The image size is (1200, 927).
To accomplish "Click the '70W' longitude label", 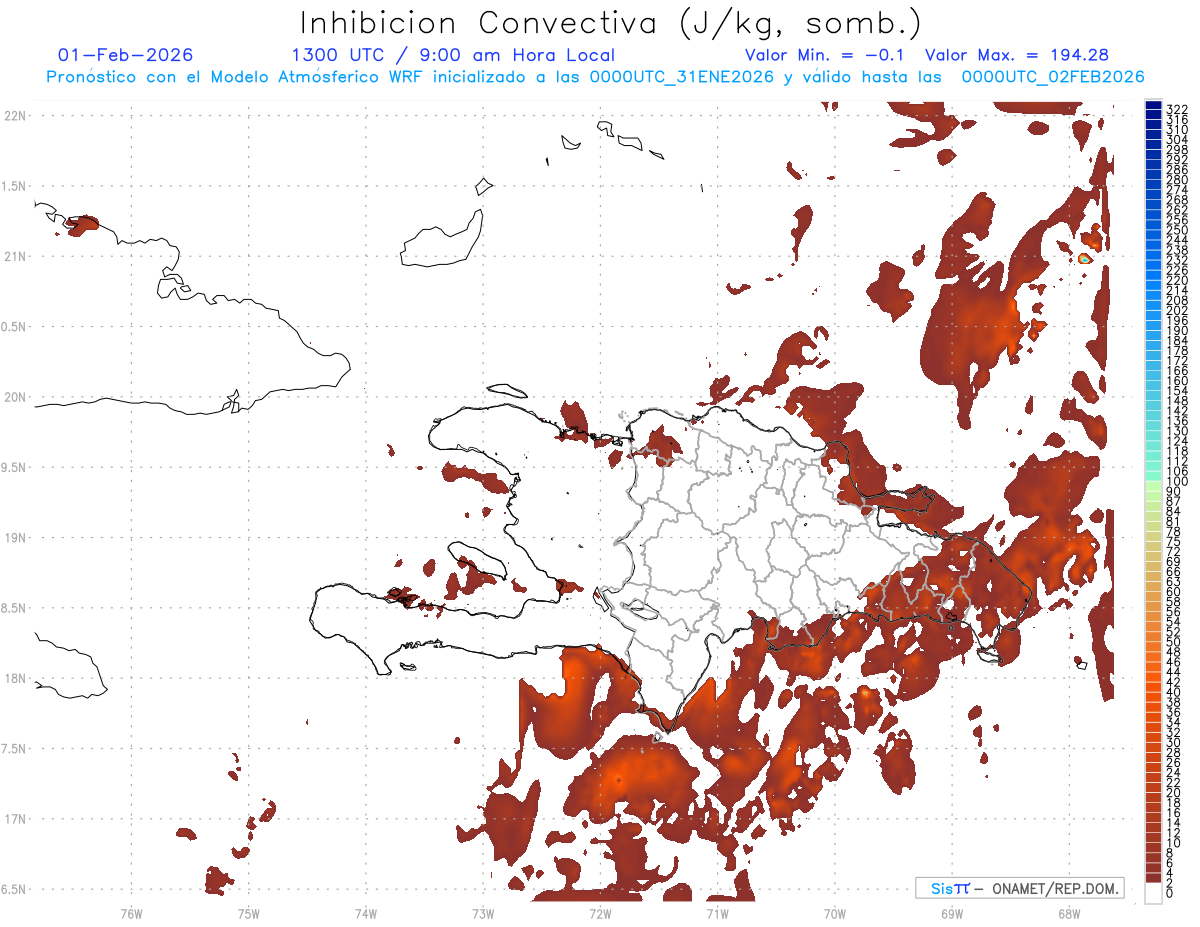I will (x=835, y=913).
